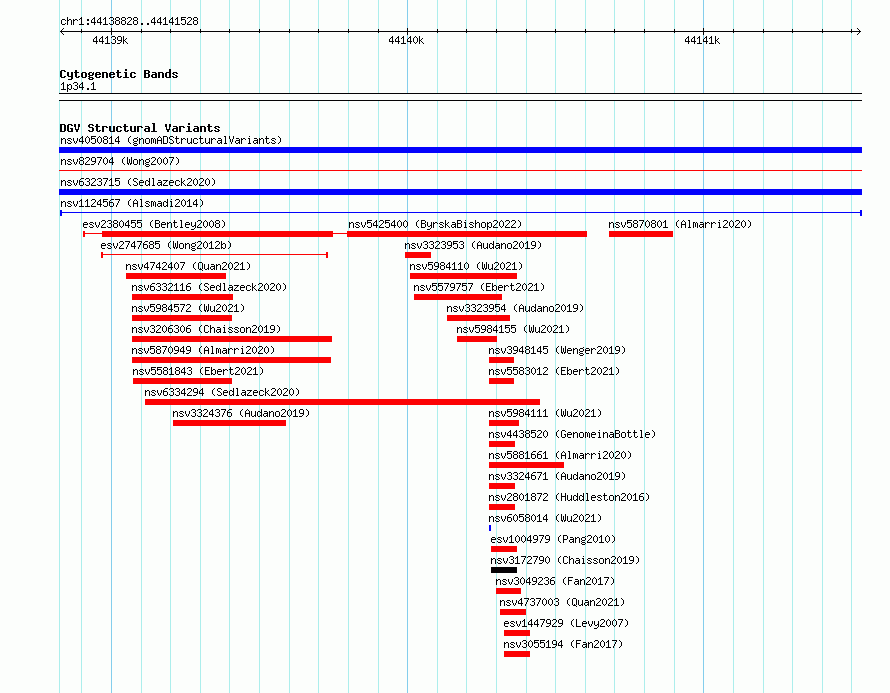Viewport: 890px width, 693px height.
Task: Click the DGV Structural Variants track title
Action: [x=140, y=128]
